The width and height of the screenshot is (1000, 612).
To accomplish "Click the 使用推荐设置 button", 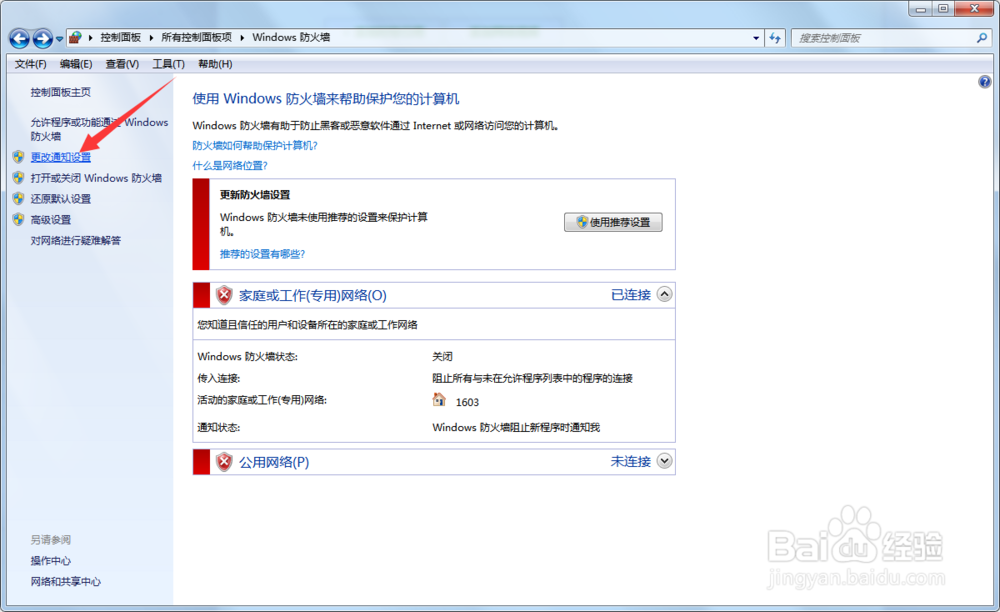I will (613, 222).
